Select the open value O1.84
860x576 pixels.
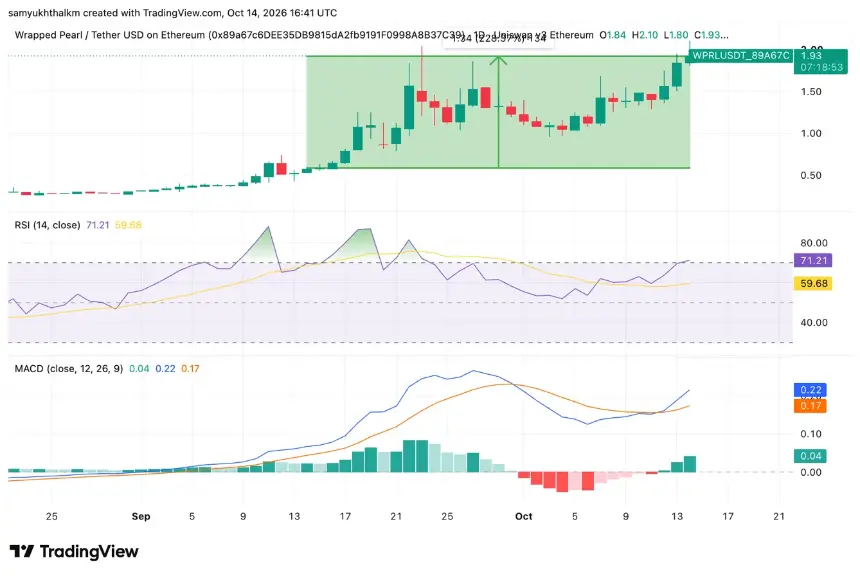pos(613,35)
